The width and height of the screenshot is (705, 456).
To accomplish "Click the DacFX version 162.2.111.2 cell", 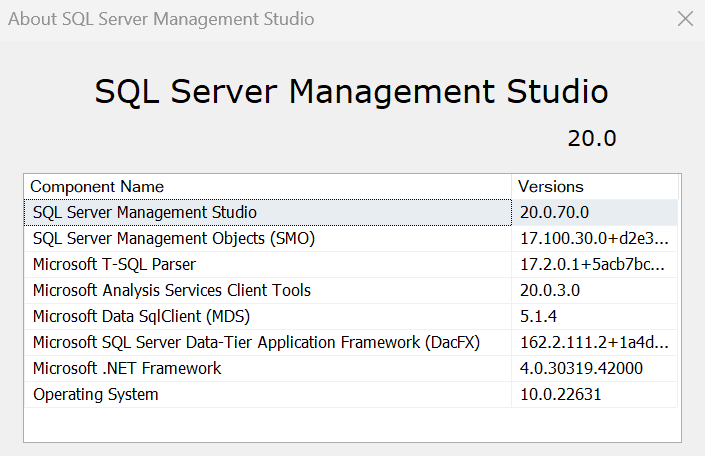I will coord(594,343).
